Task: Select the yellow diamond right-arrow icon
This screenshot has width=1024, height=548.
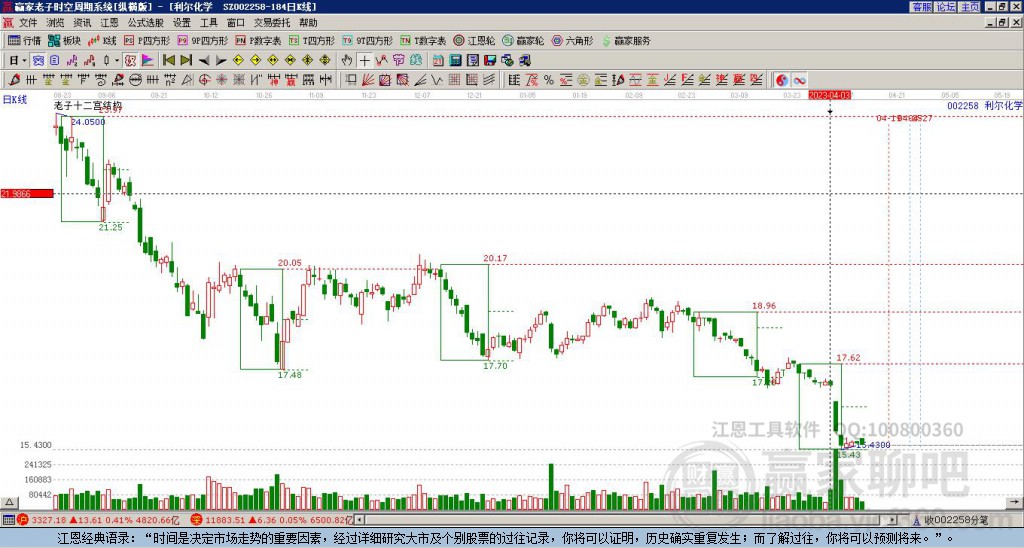Action: [256, 61]
